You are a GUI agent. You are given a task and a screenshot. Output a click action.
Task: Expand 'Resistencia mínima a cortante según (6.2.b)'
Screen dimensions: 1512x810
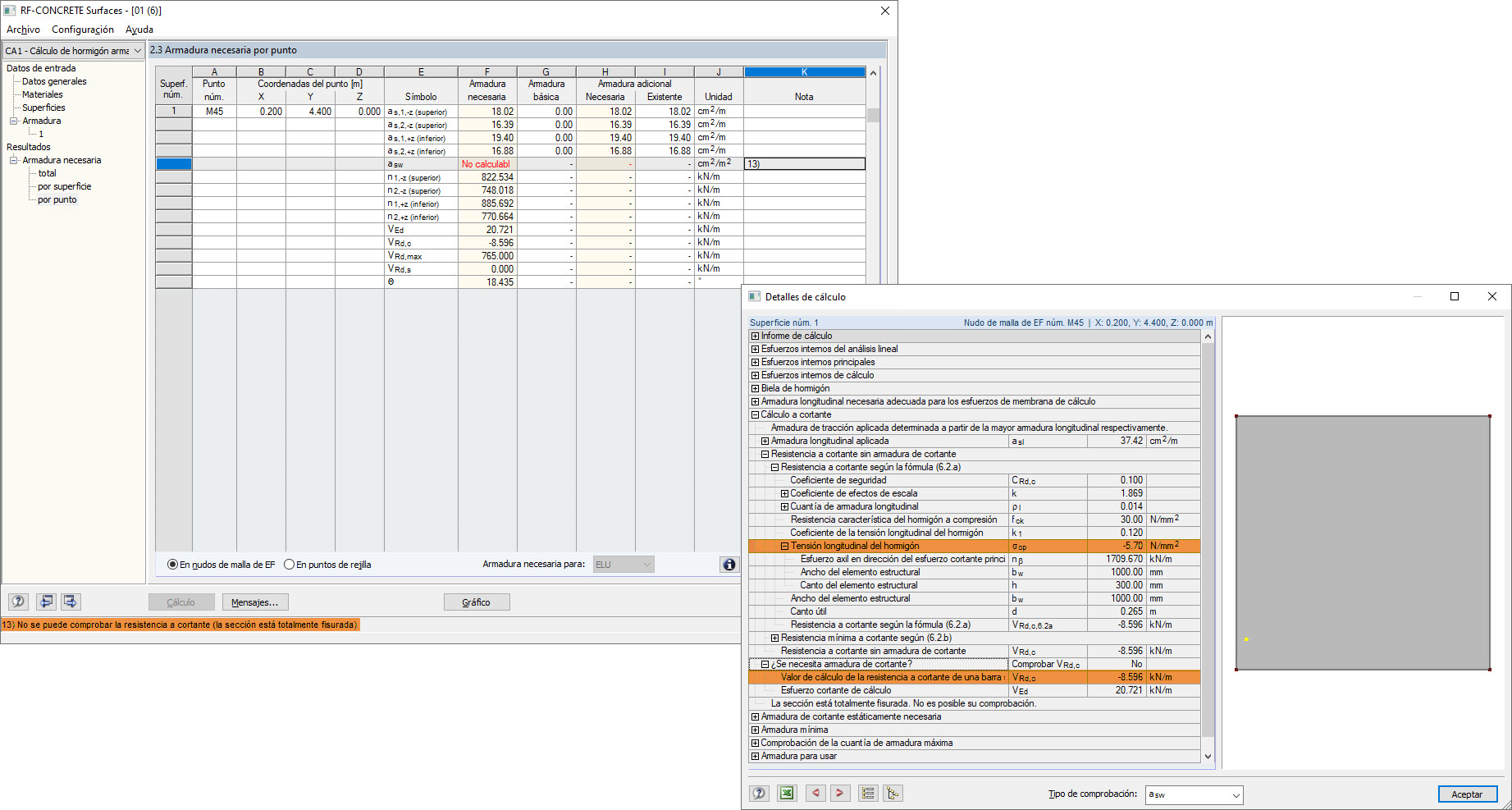click(x=775, y=638)
